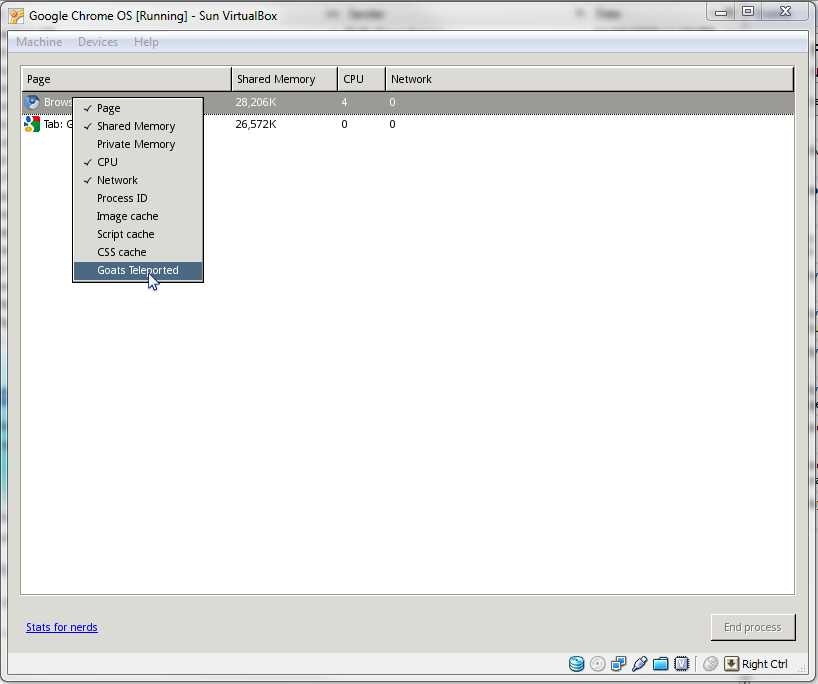
Task: Enable the Private Memory column
Action: point(138,144)
